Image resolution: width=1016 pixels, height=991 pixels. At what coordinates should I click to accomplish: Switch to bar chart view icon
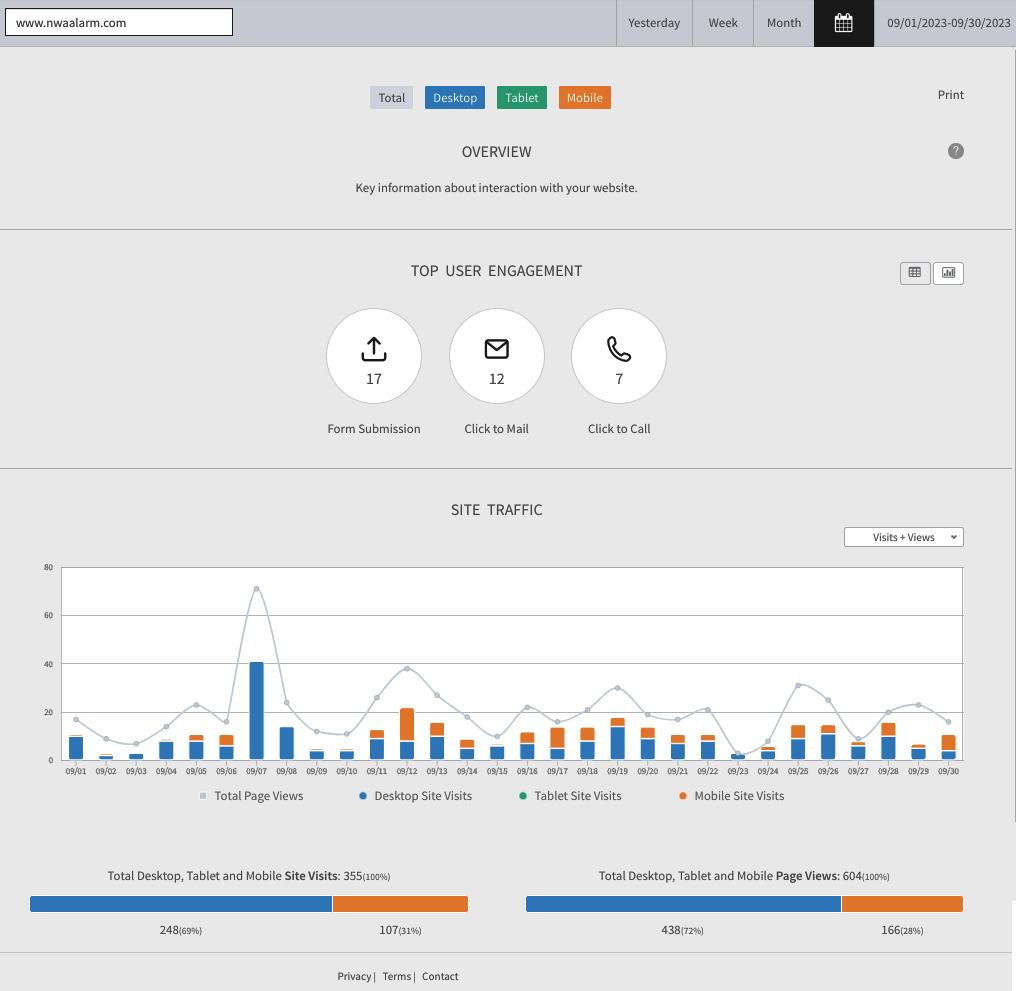948,273
